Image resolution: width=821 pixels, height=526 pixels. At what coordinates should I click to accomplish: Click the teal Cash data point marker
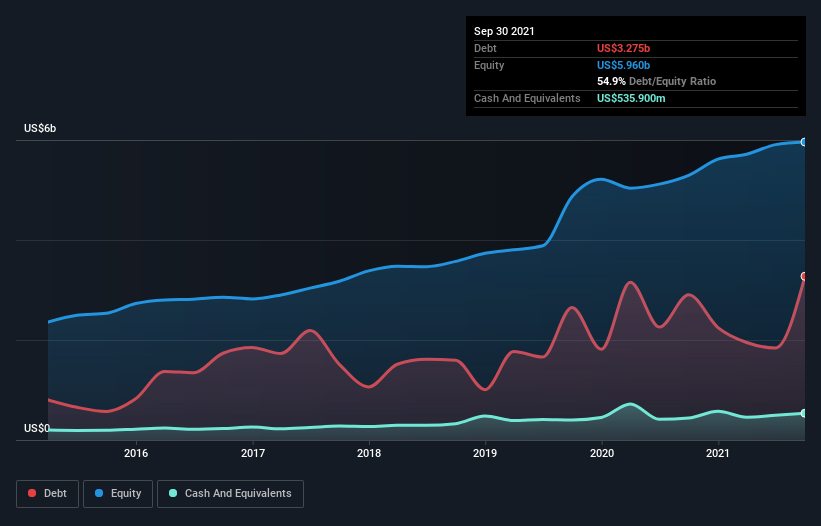804,413
